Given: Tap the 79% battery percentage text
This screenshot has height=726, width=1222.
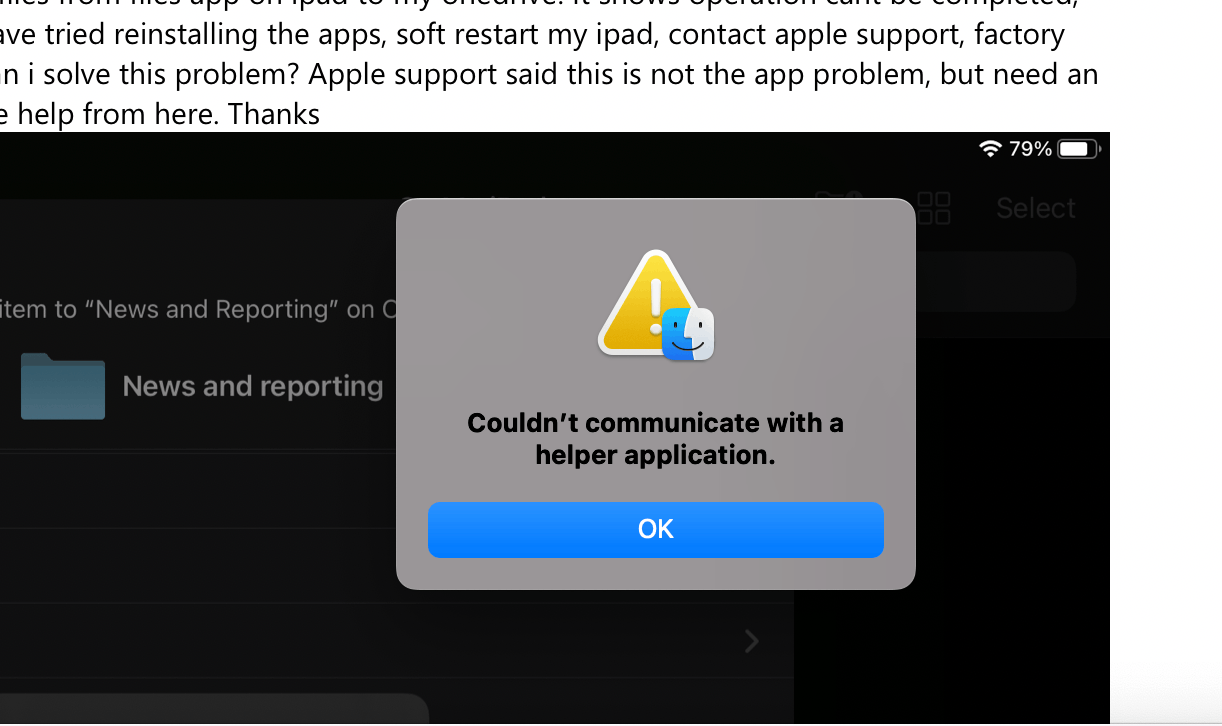Looking at the screenshot, I should 1030,149.
